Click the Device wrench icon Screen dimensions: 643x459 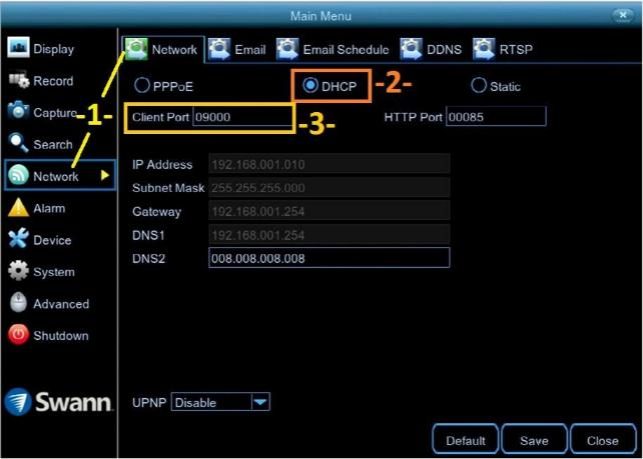pyautogui.click(x=18, y=240)
